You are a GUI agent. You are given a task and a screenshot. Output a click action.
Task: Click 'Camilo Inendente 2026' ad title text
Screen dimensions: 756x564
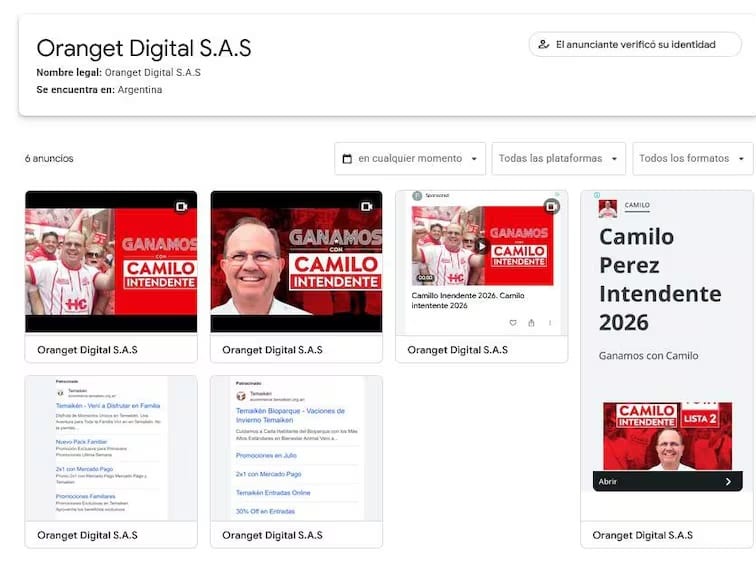(468, 300)
